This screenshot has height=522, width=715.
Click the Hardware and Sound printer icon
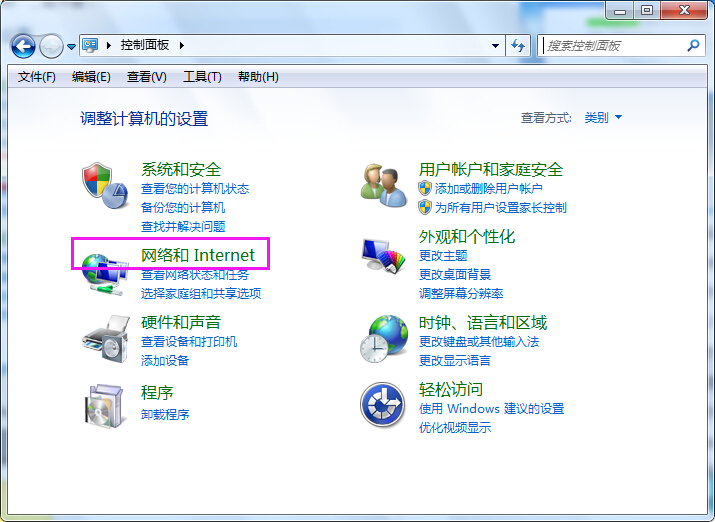pos(106,339)
